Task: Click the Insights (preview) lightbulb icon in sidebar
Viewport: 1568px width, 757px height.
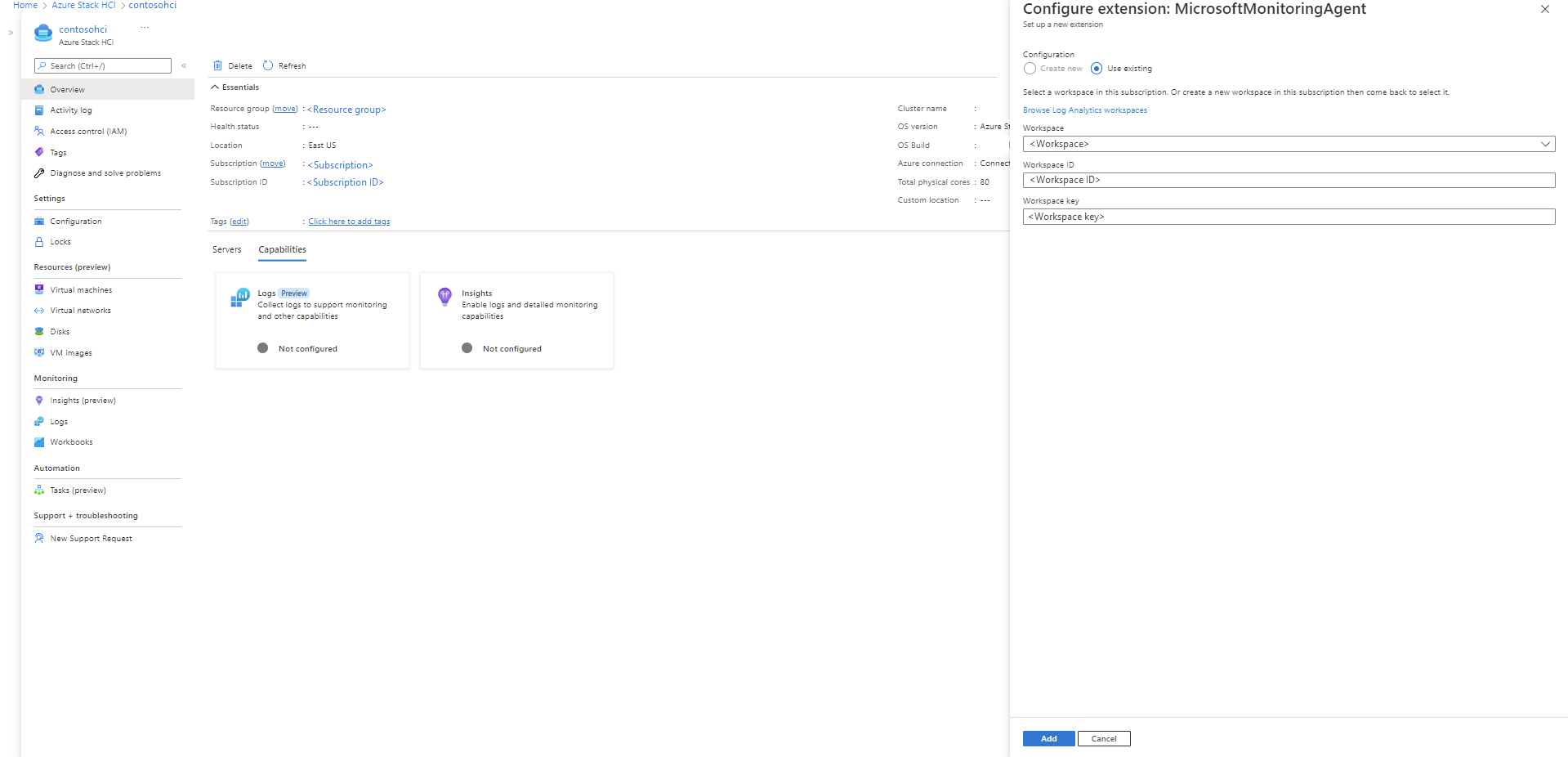Action: pos(39,401)
